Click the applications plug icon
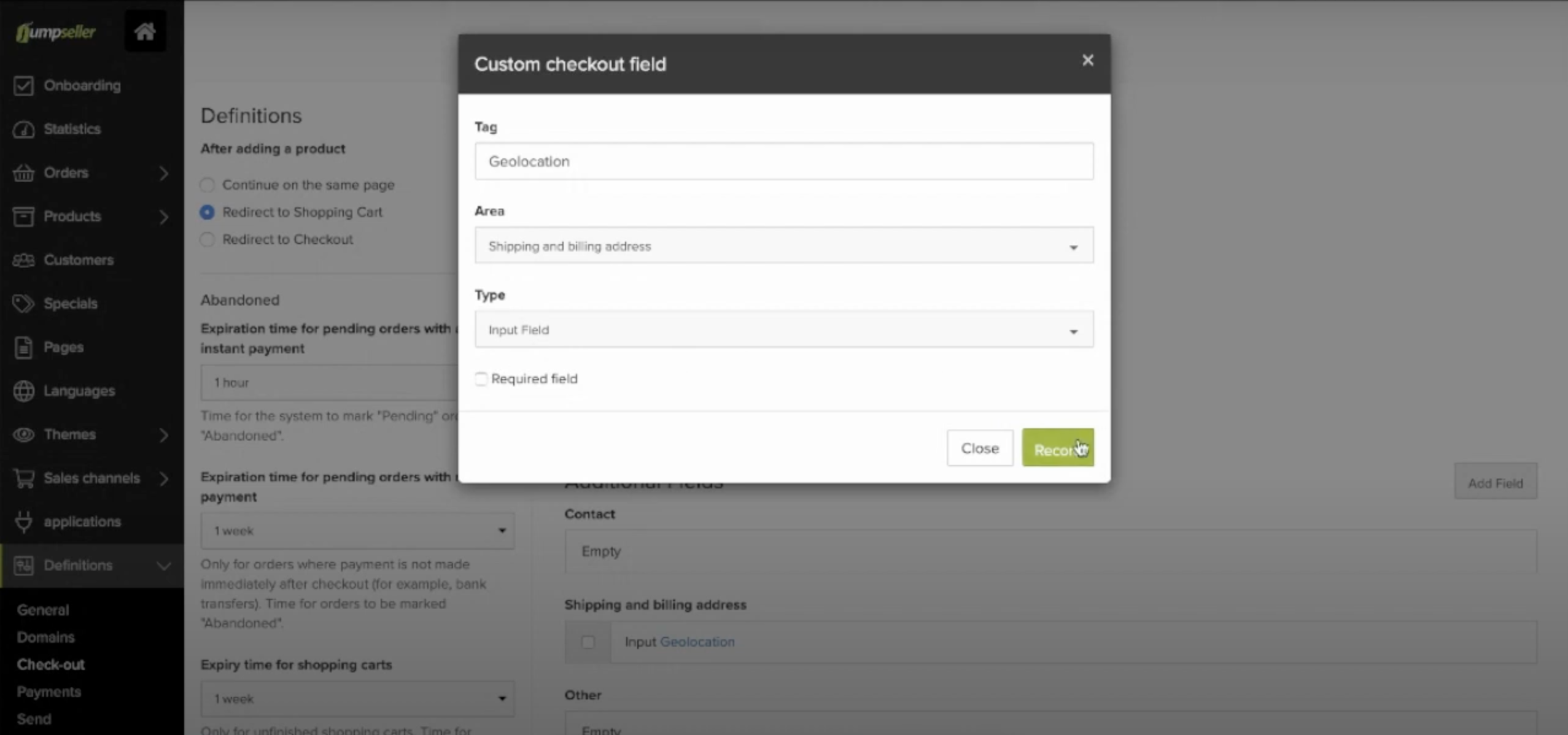The width and height of the screenshot is (1568, 735). click(23, 521)
